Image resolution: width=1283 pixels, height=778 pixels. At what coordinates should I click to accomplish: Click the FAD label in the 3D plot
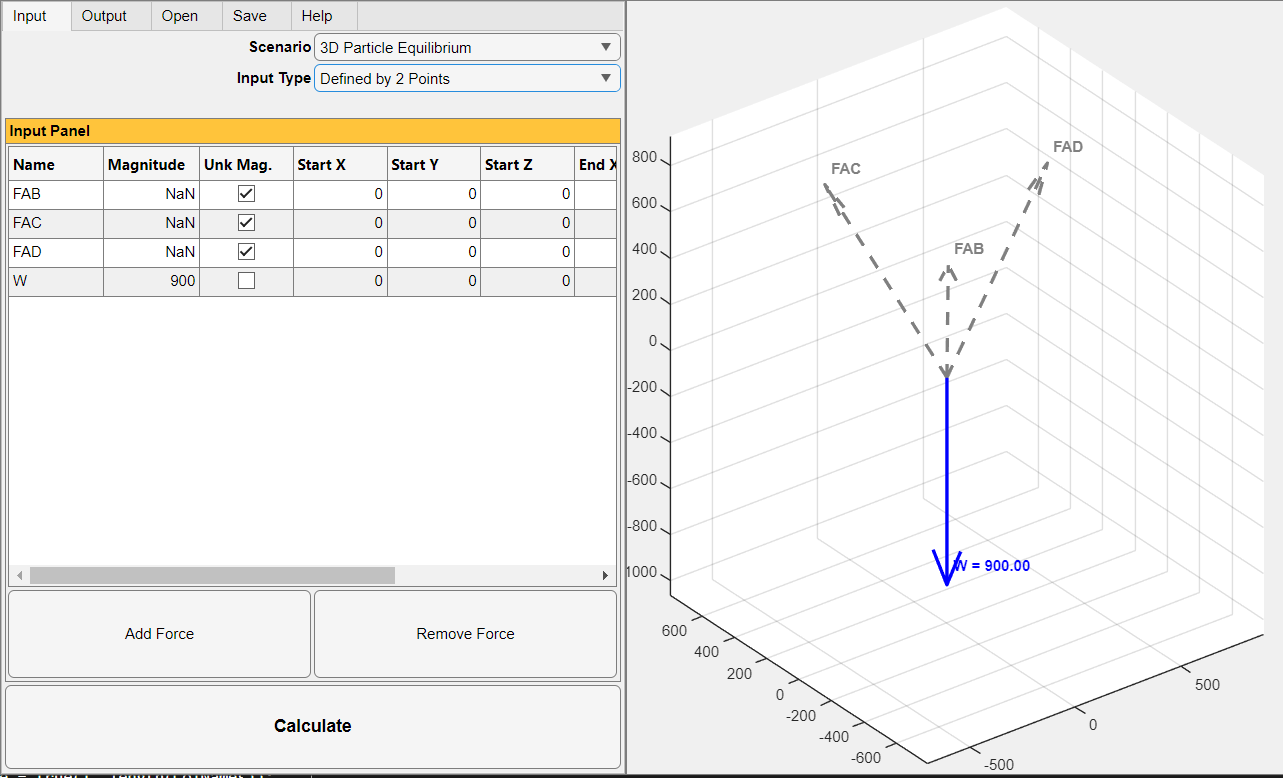(1068, 147)
